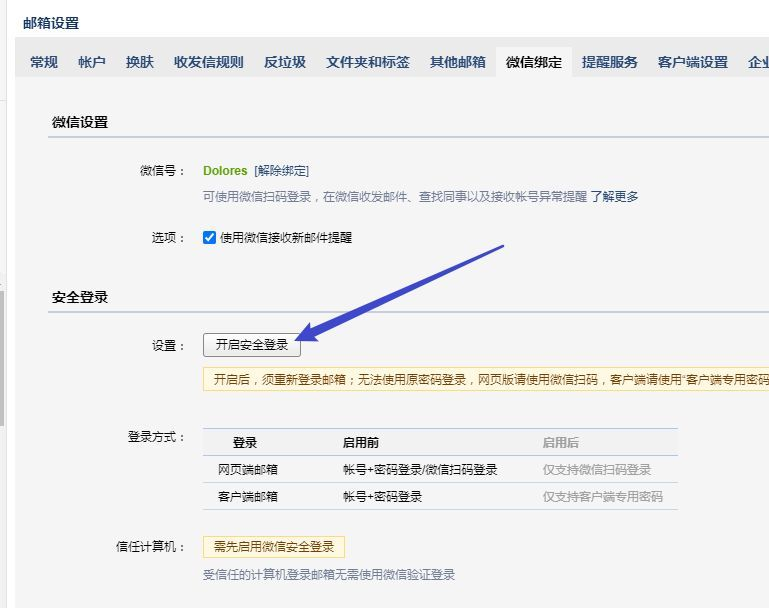The width and height of the screenshot is (769, 608).
Task: Open the 反垃圾 tab
Action: [285, 62]
